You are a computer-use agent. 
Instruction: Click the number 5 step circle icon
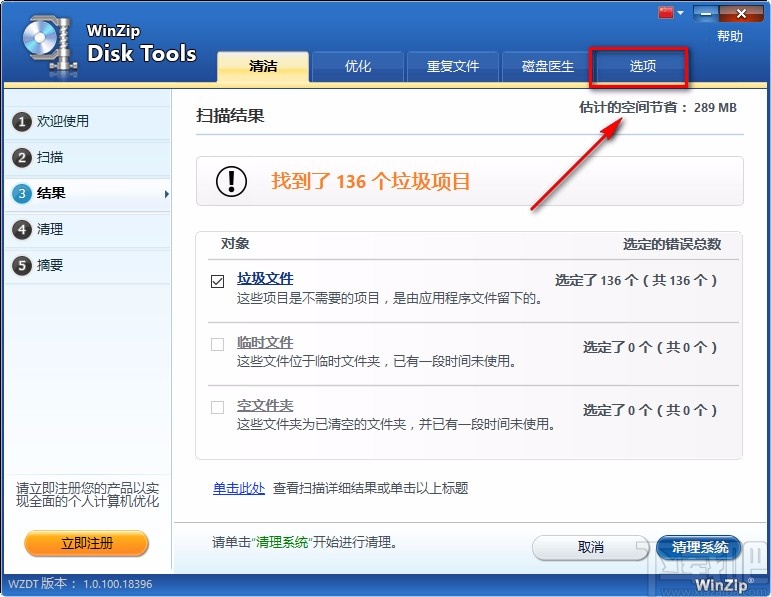(22, 266)
